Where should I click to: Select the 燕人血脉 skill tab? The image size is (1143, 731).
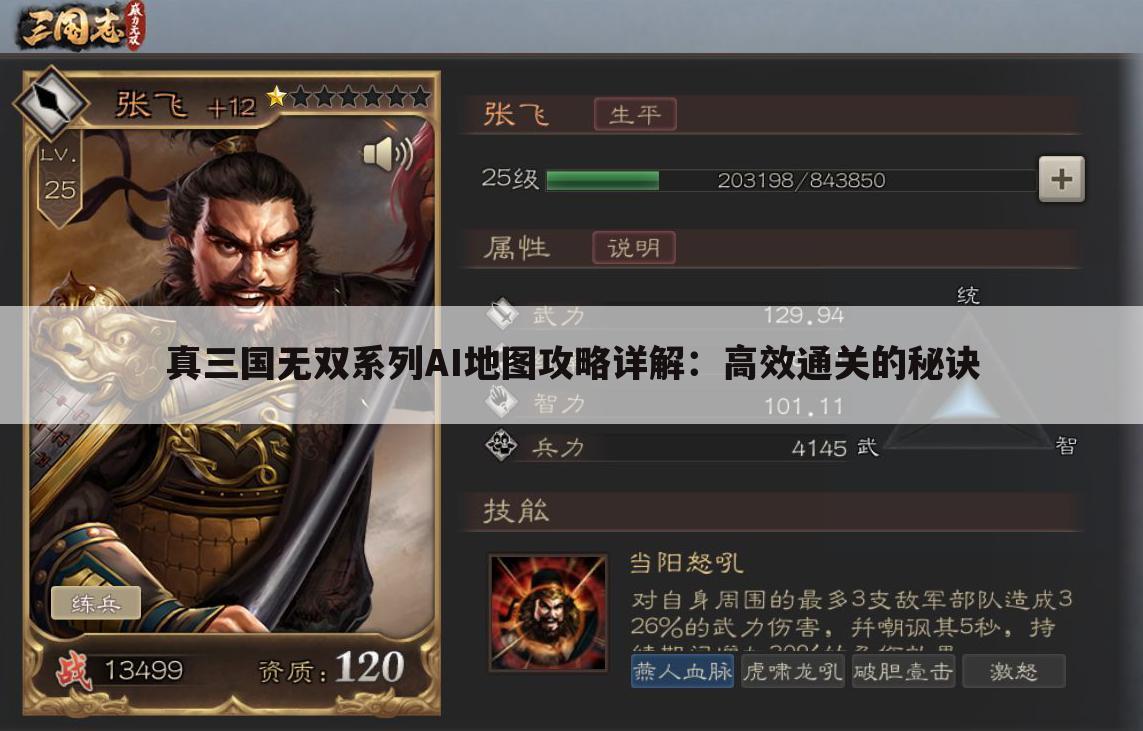click(x=682, y=671)
